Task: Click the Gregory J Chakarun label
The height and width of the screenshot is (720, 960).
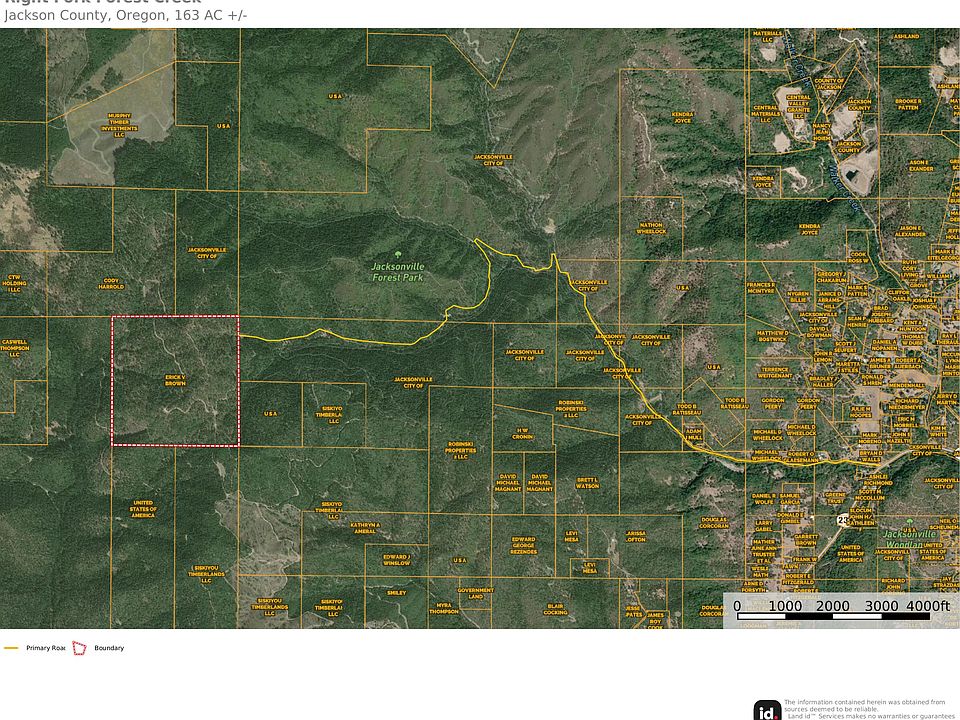Action: coord(831,277)
